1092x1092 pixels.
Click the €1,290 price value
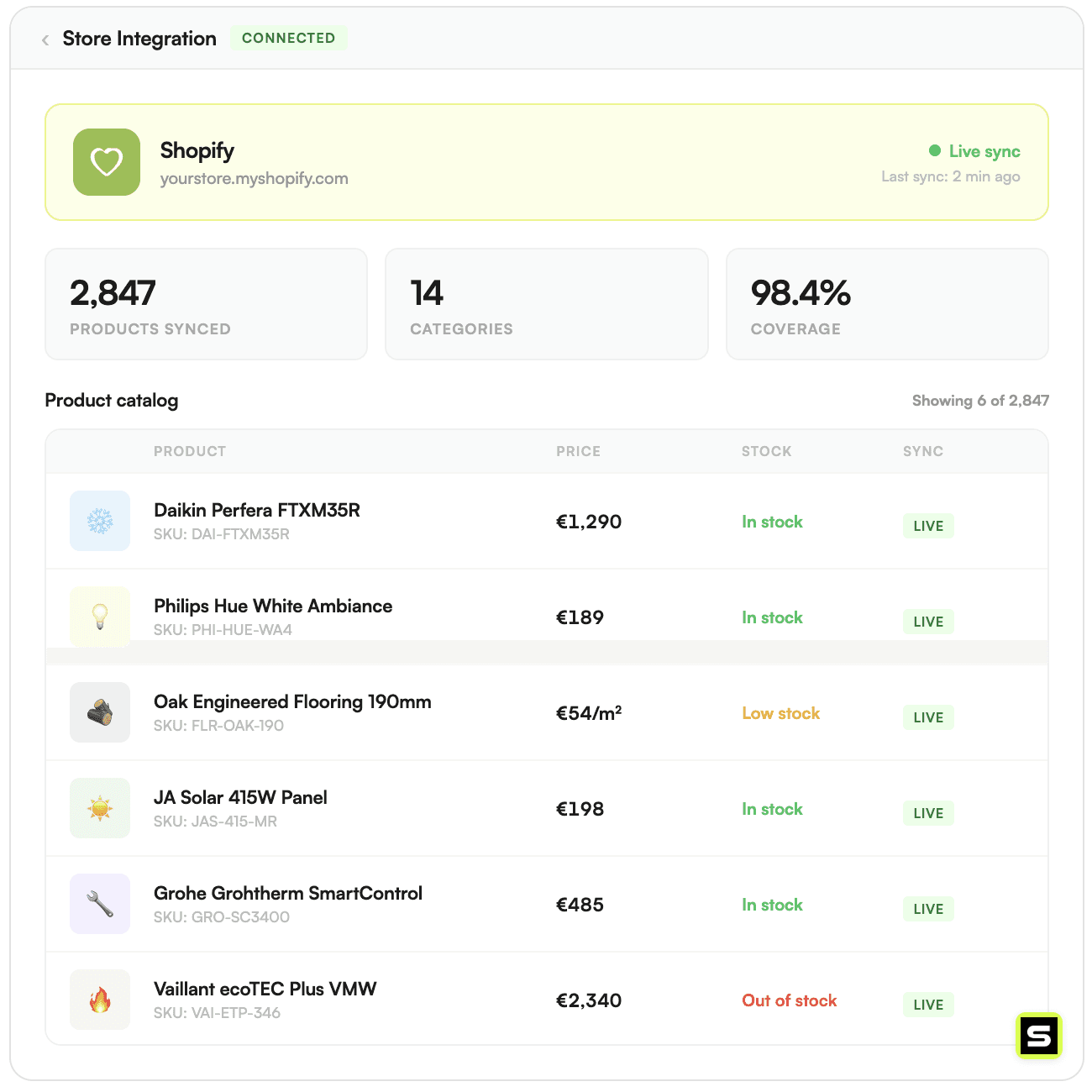pos(589,522)
